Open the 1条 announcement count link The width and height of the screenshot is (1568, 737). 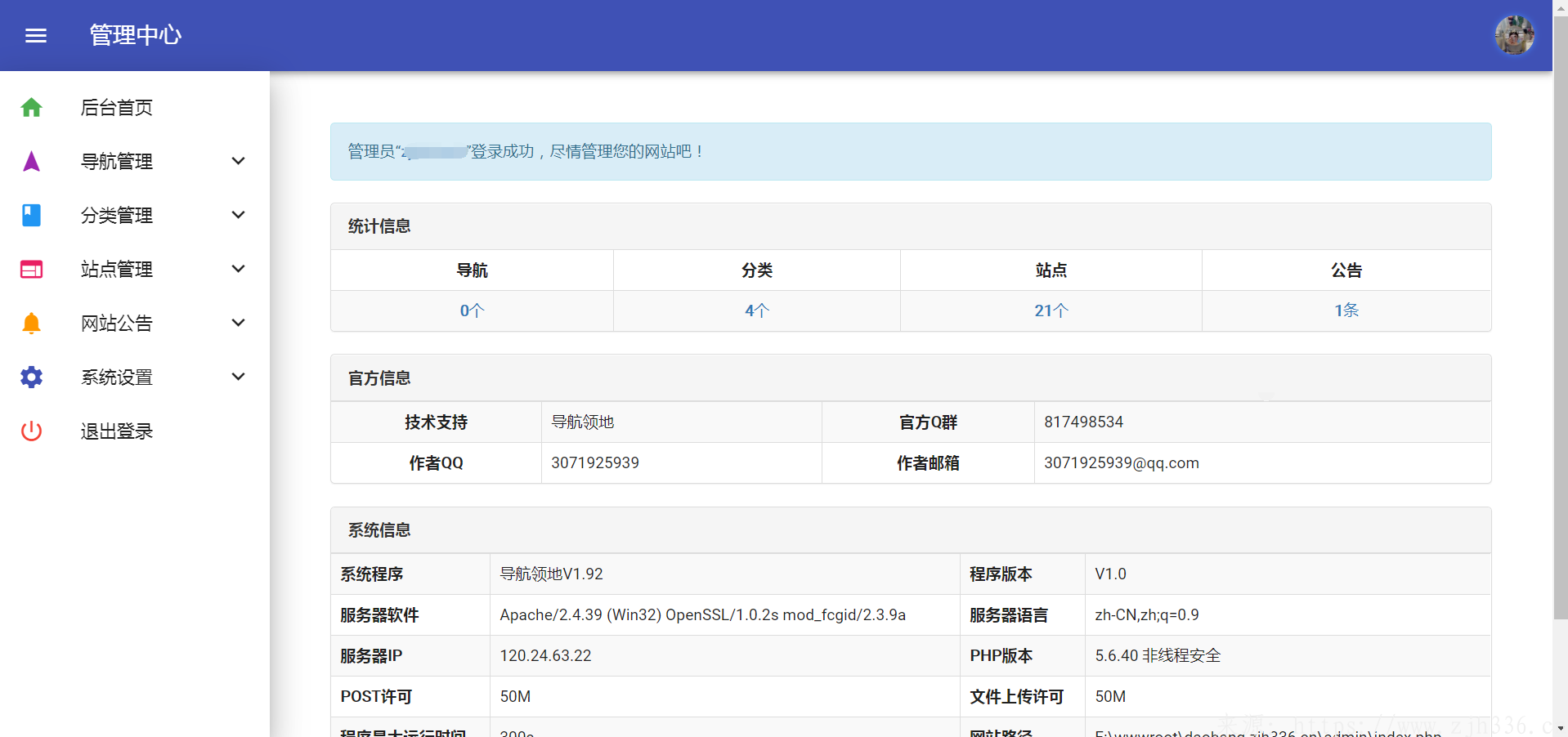[1346, 310]
